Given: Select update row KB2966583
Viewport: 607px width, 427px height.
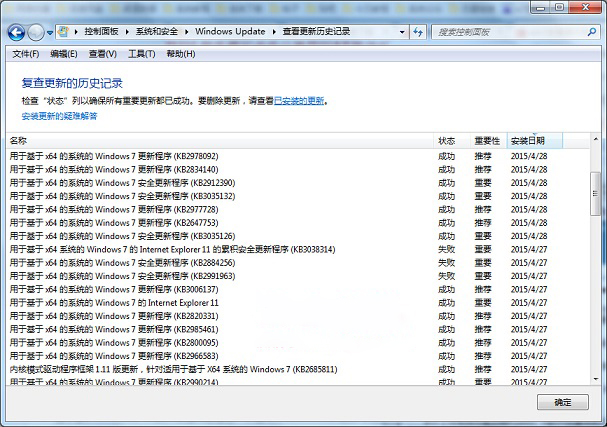Looking at the screenshot, I should coord(298,356).
